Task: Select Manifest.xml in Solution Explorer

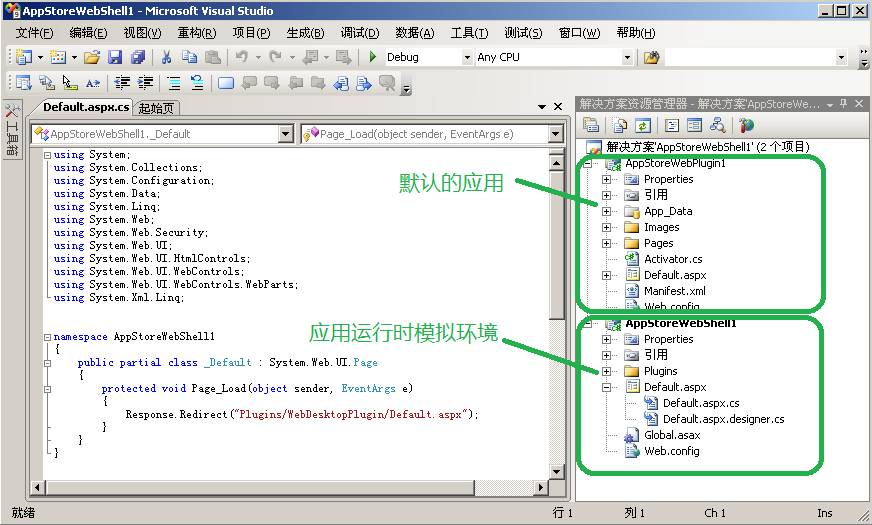Action: coord(675,291)
